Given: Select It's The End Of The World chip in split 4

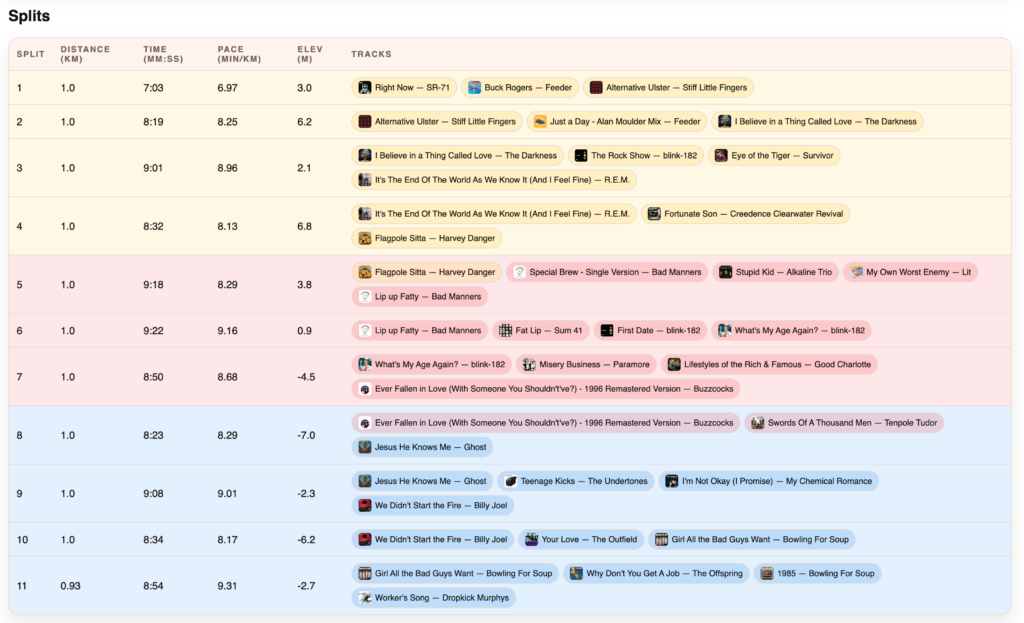Looking at the screenshot, I should click(494, 214).
